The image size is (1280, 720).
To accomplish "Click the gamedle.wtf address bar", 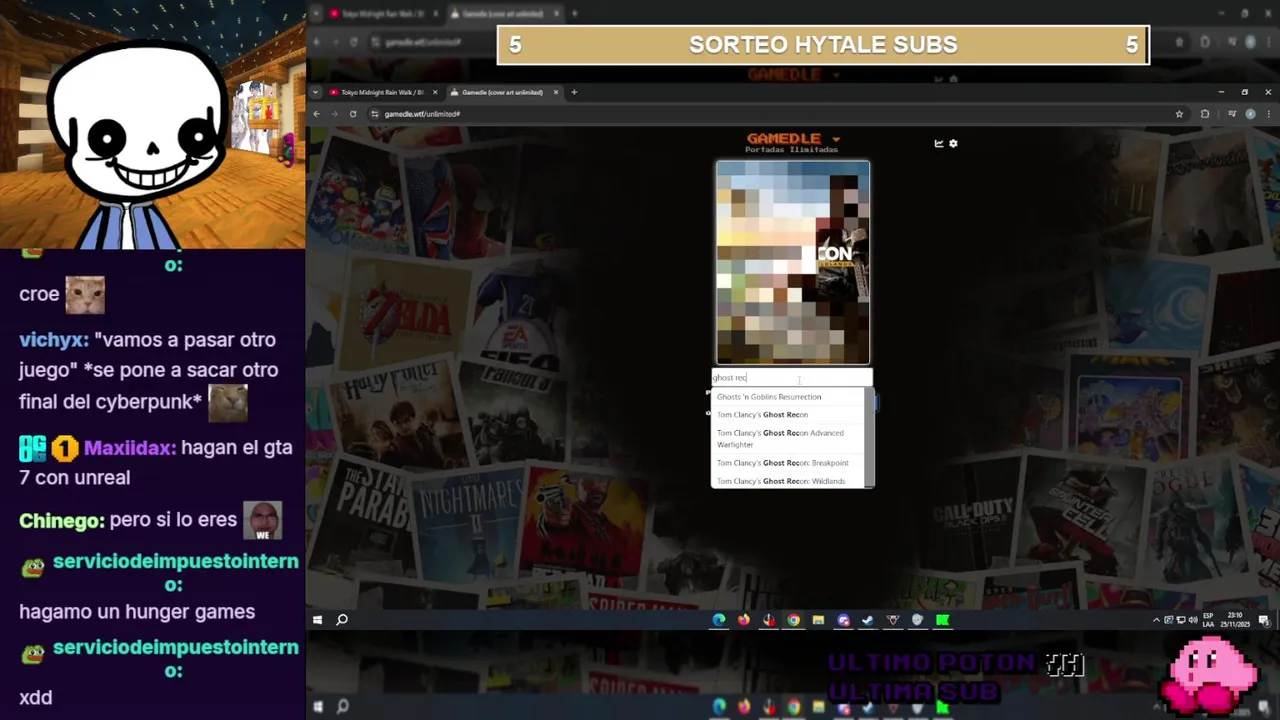I will click(x=778, y=114).
